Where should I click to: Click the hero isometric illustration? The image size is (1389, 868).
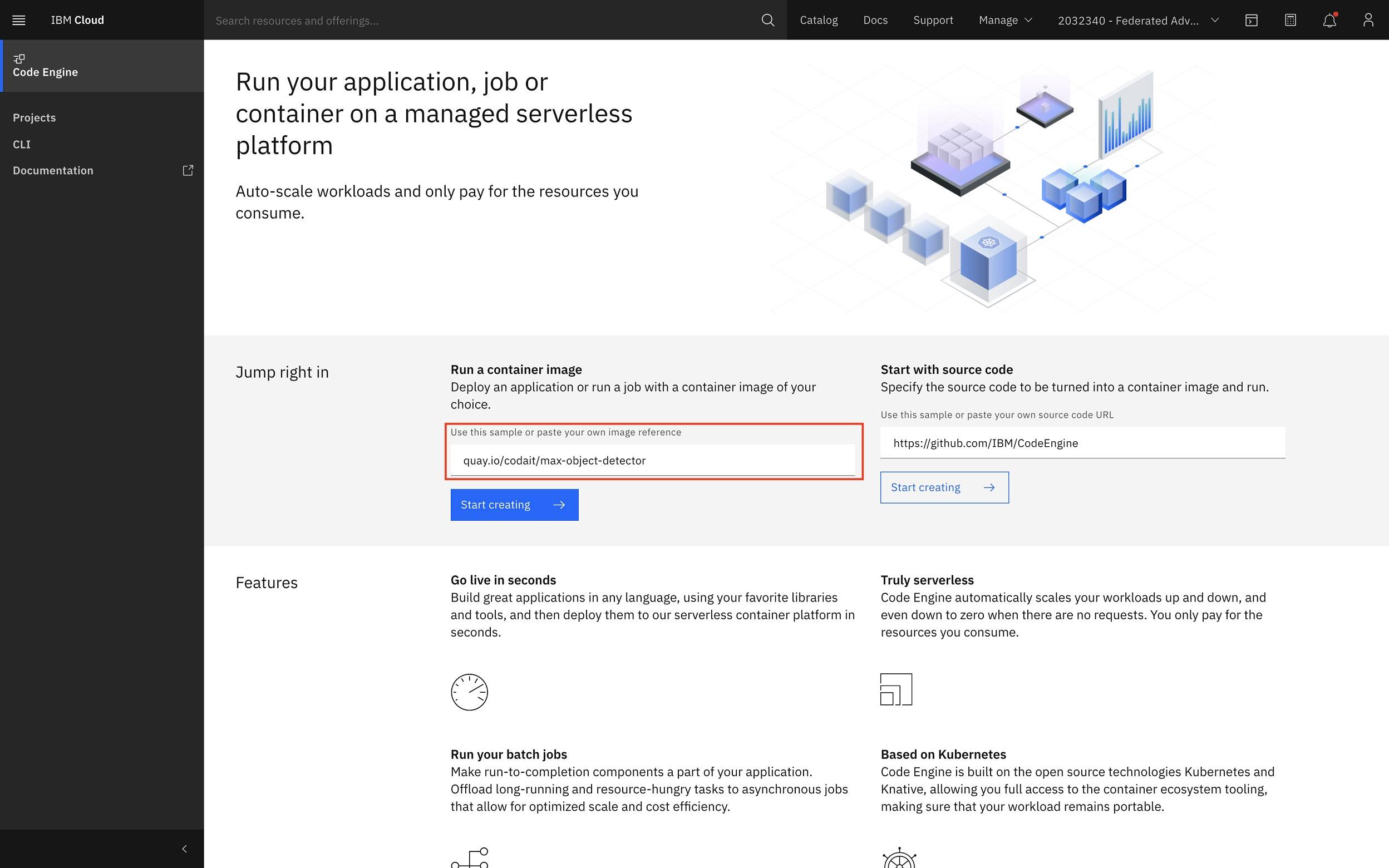tap(993, 189)
